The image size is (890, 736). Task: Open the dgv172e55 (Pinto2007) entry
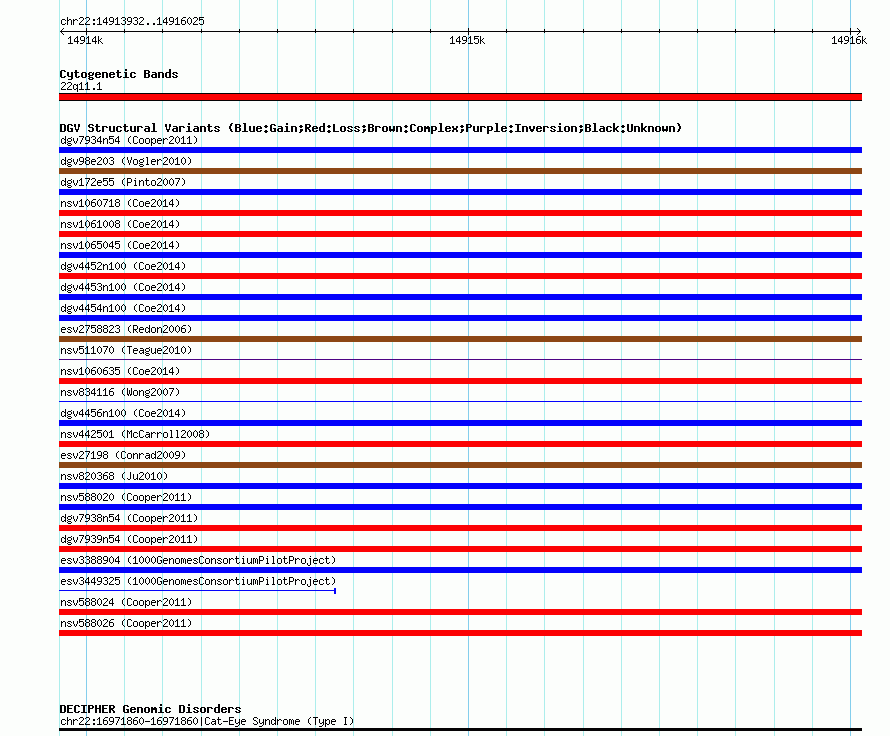[x=123, y=182]
